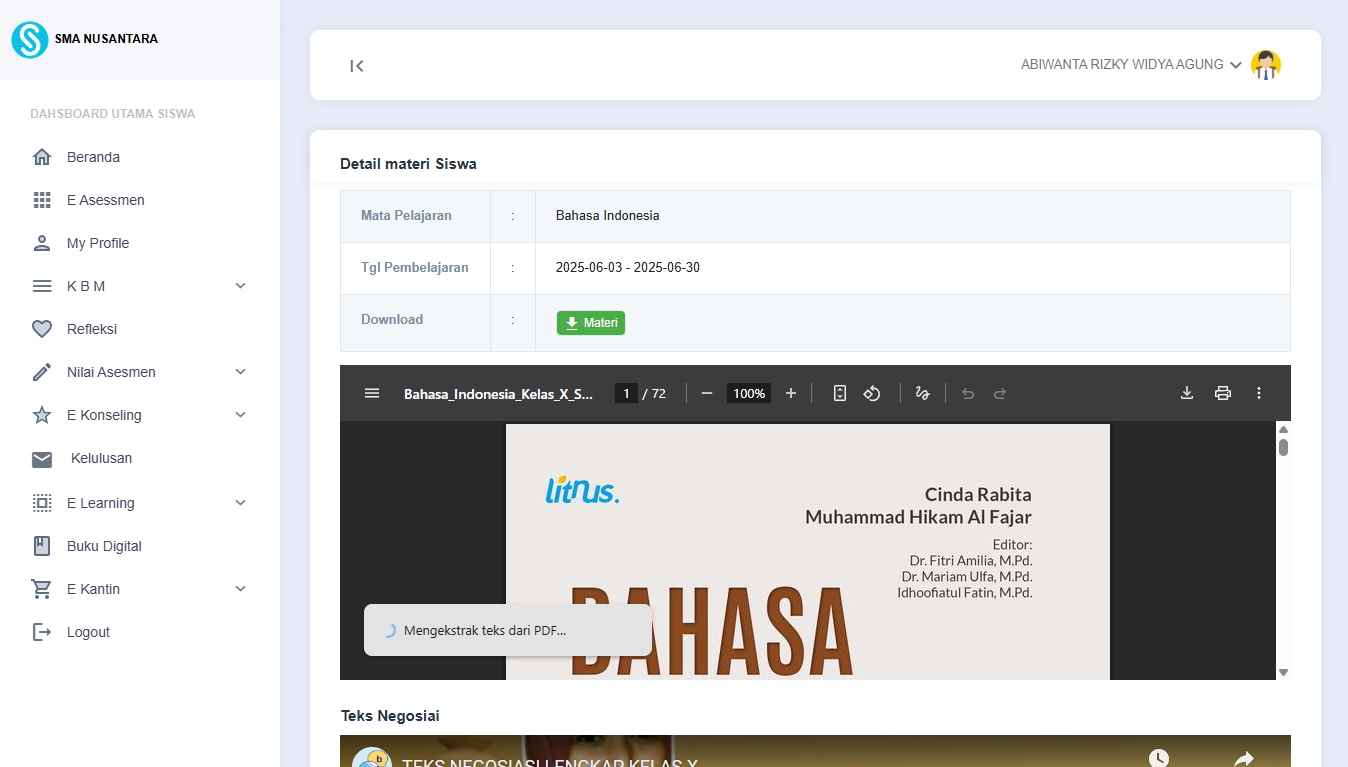Click the PDF zoom in plus icon

pyautogui.click(x=791, y=393)
